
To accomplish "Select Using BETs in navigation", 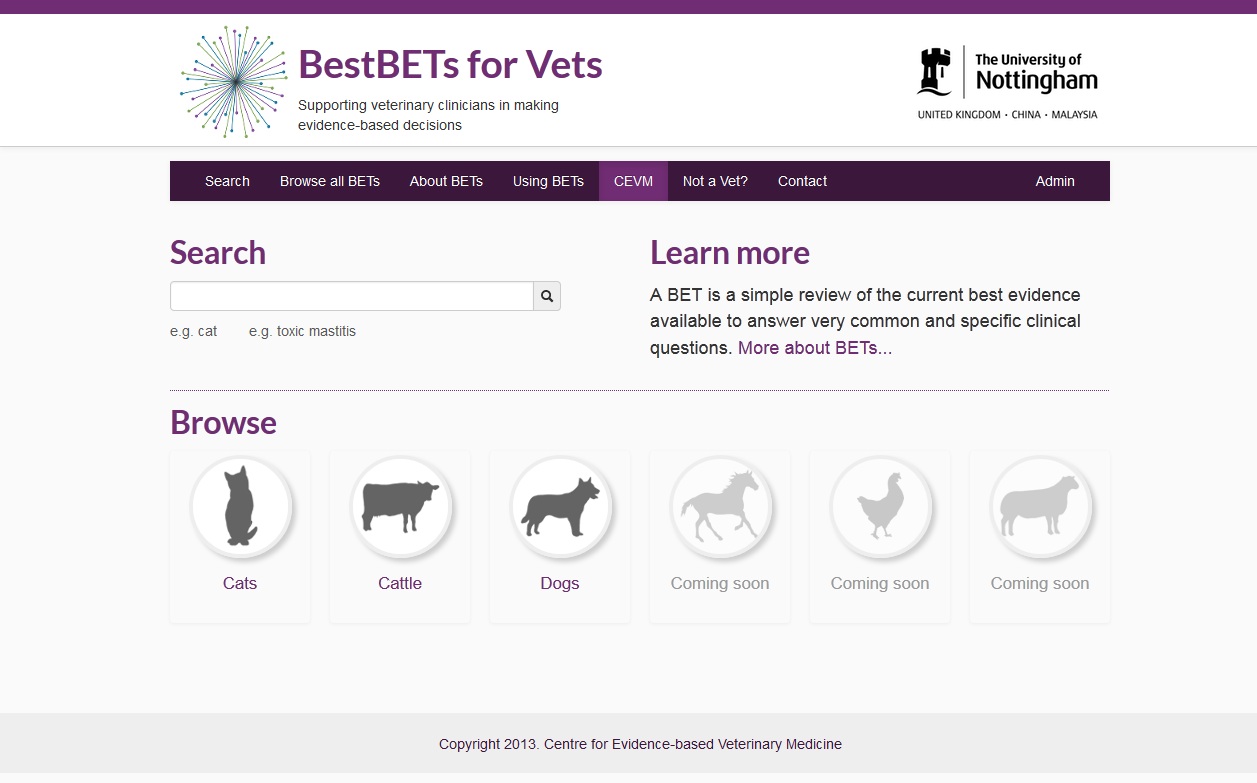I will click(548, 181).
